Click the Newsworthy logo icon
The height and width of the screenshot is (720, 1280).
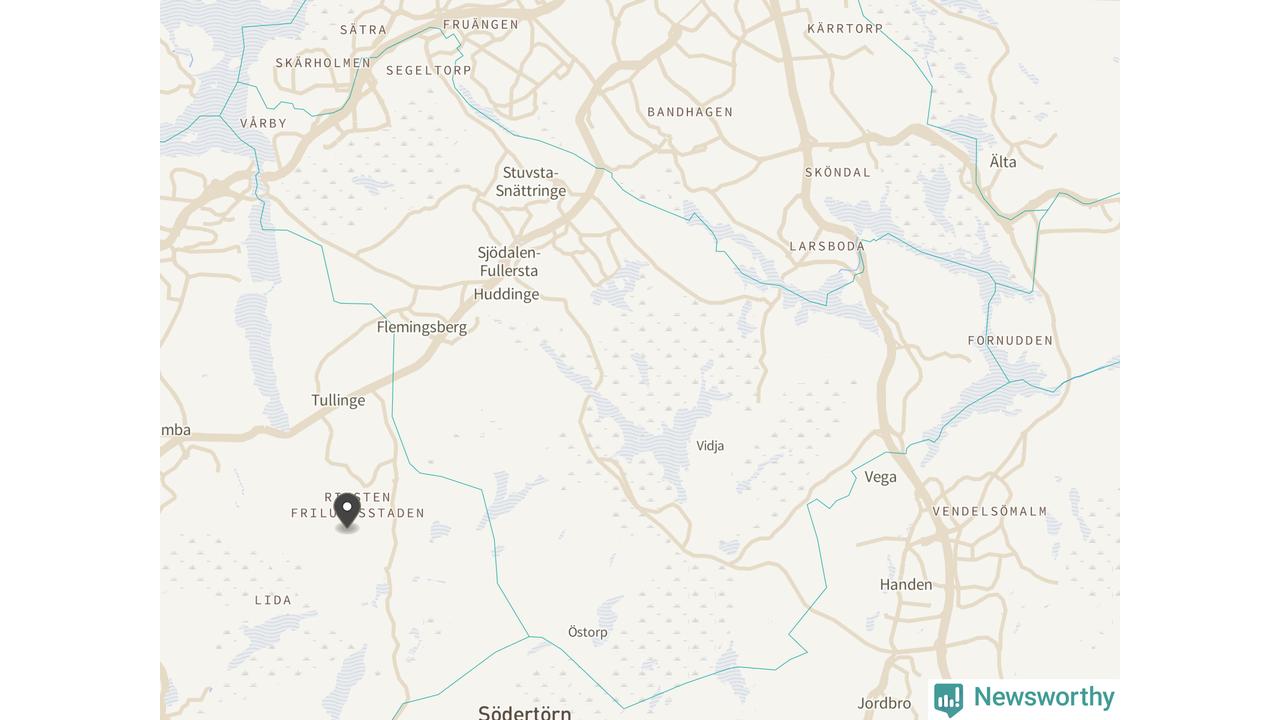pyautogui.click(x=948, y=699)
